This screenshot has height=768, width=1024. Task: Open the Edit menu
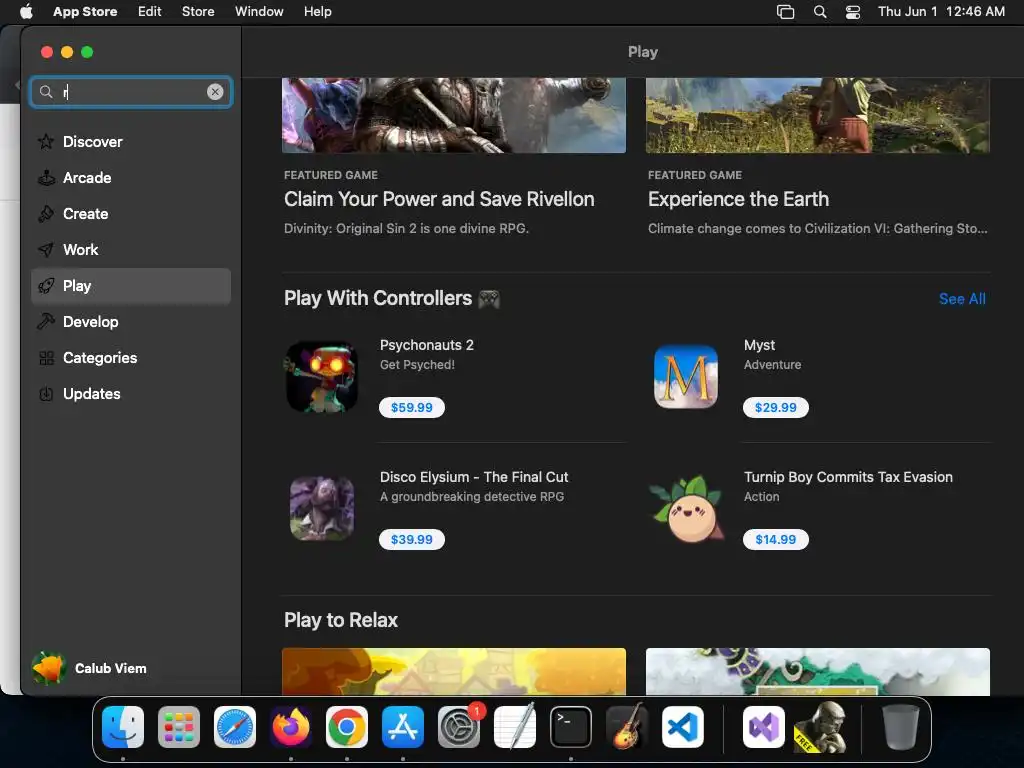(x=150, y=12)
